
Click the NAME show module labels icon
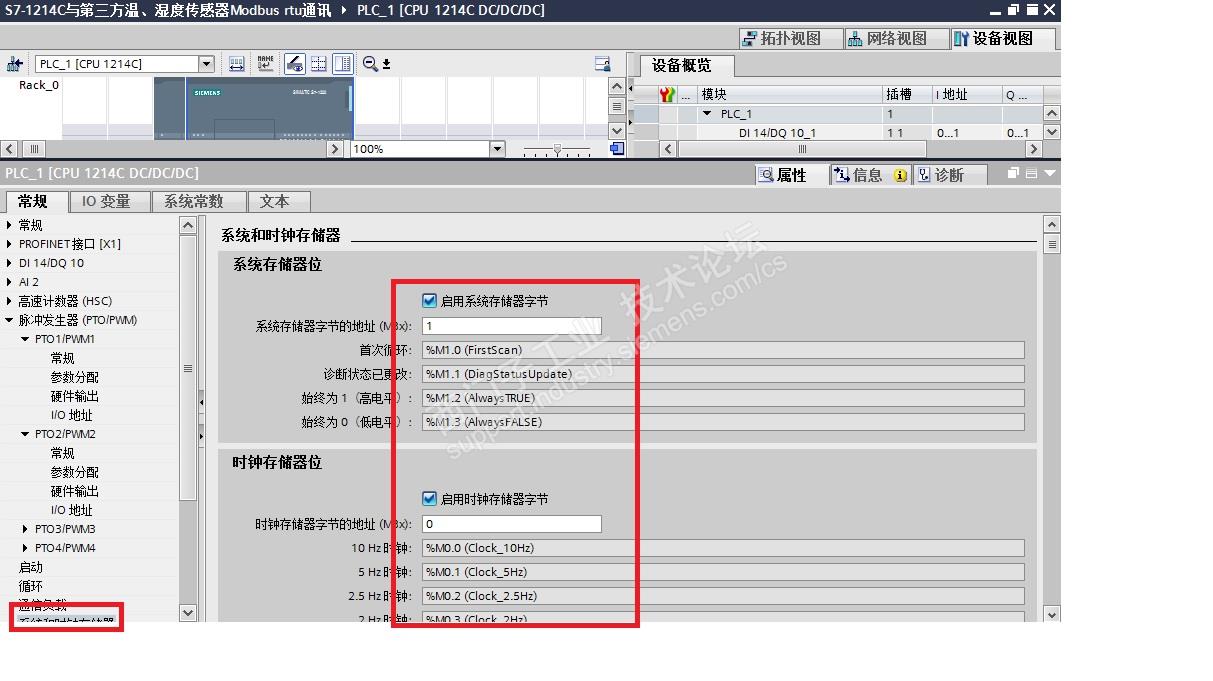265,64
